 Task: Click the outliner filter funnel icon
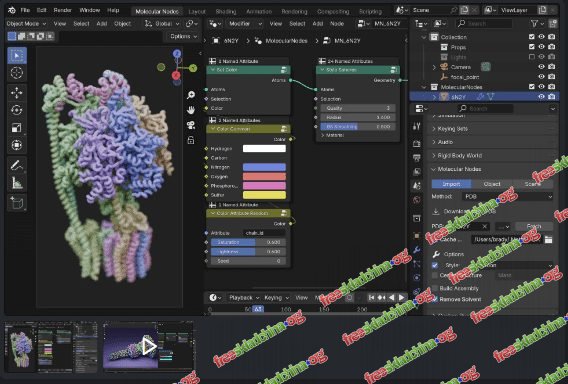534,24
